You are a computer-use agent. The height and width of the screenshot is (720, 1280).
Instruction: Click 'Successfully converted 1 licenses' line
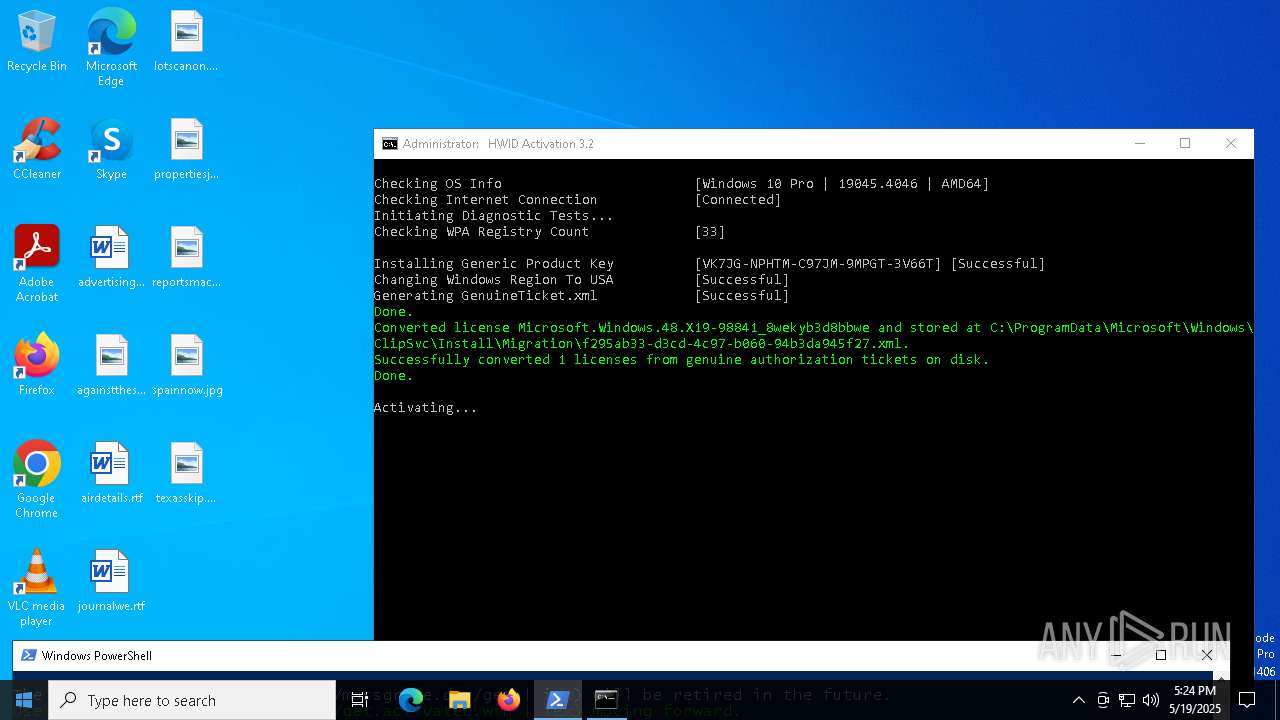[681, 360]
